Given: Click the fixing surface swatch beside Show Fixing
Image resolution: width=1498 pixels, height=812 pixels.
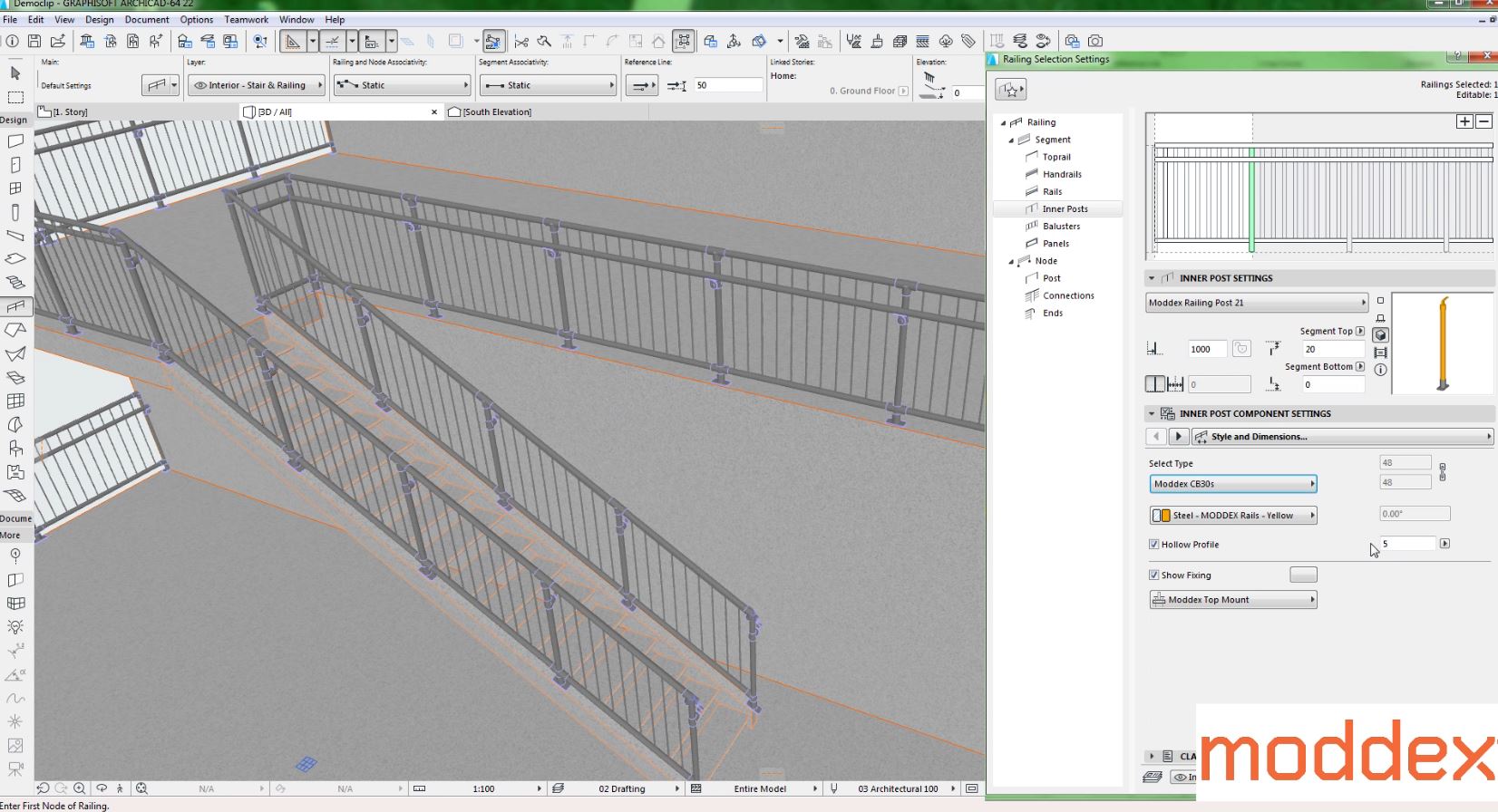Looking at the screenshot, I should 1303,575.
